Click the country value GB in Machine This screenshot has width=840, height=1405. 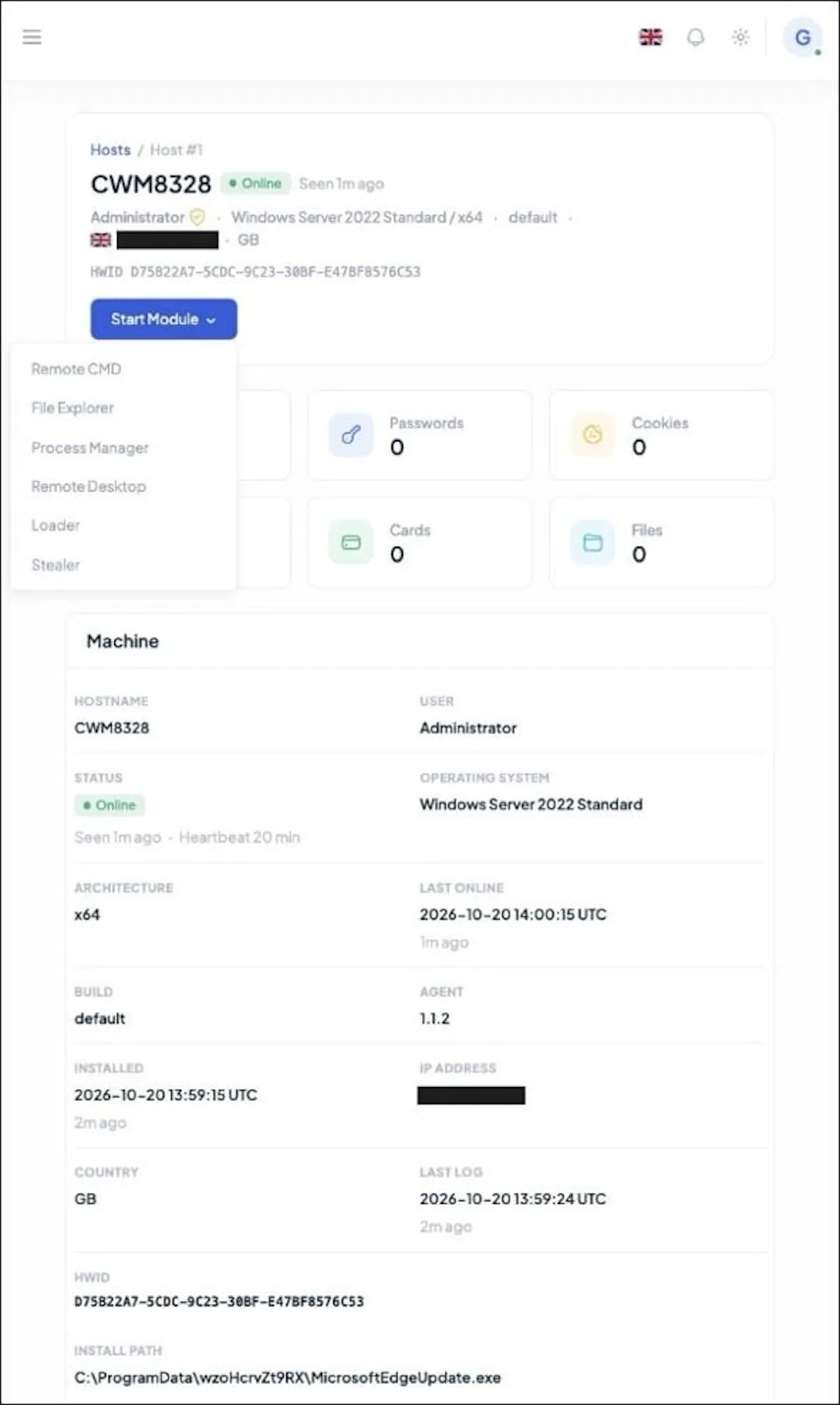coord(85,1199)
